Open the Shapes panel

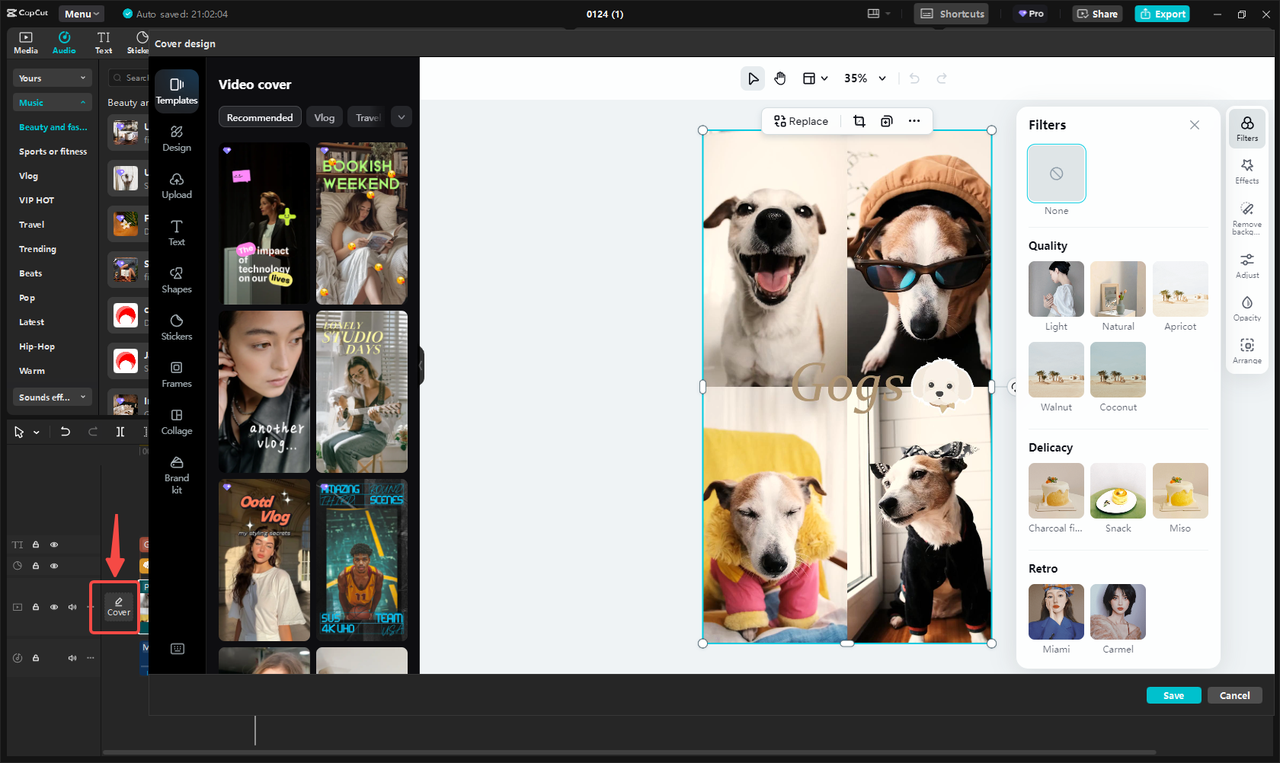tap(176, 279)
